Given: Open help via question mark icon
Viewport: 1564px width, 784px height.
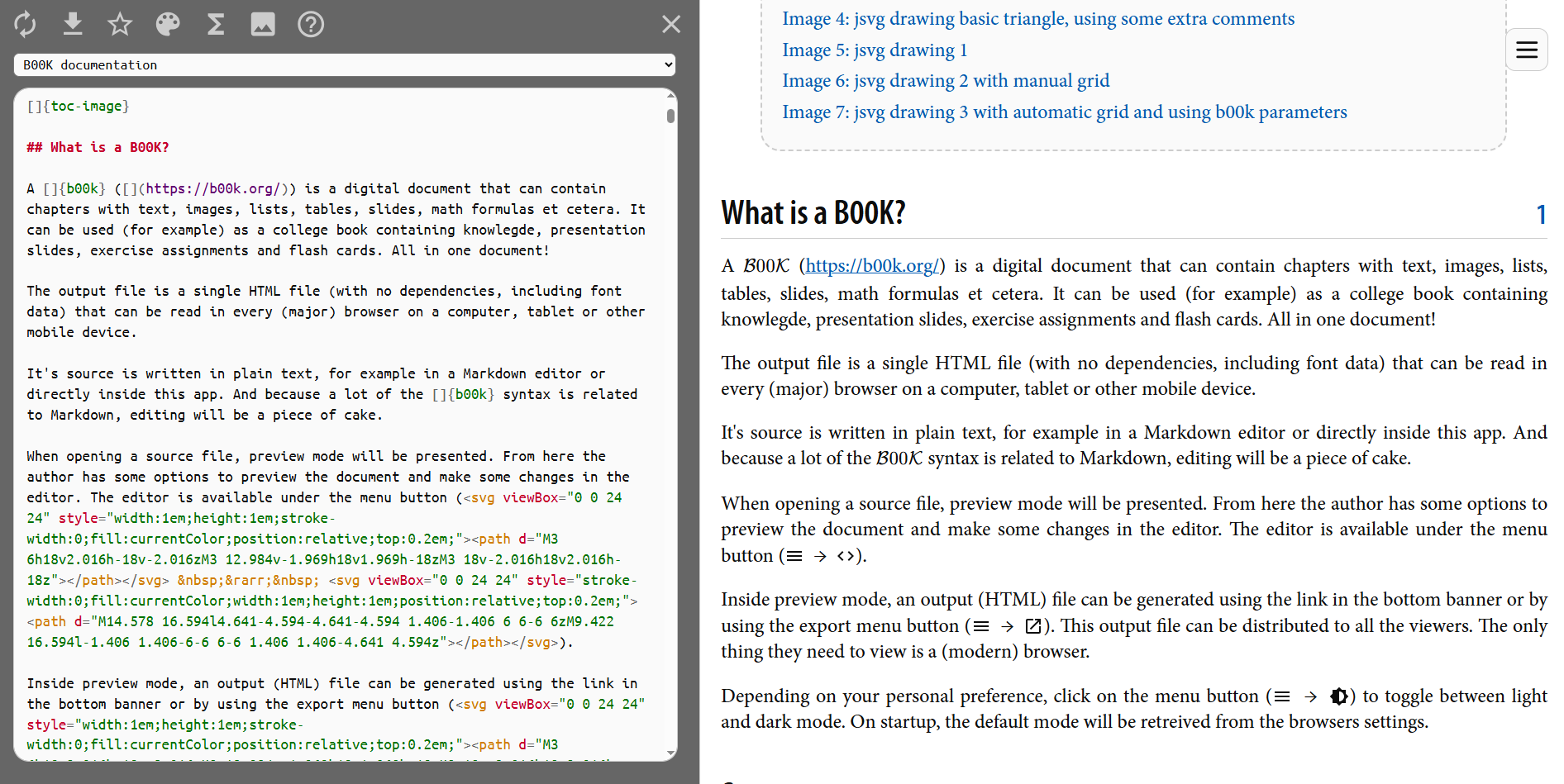Looking at the screenshot, I should coord(311,25).
